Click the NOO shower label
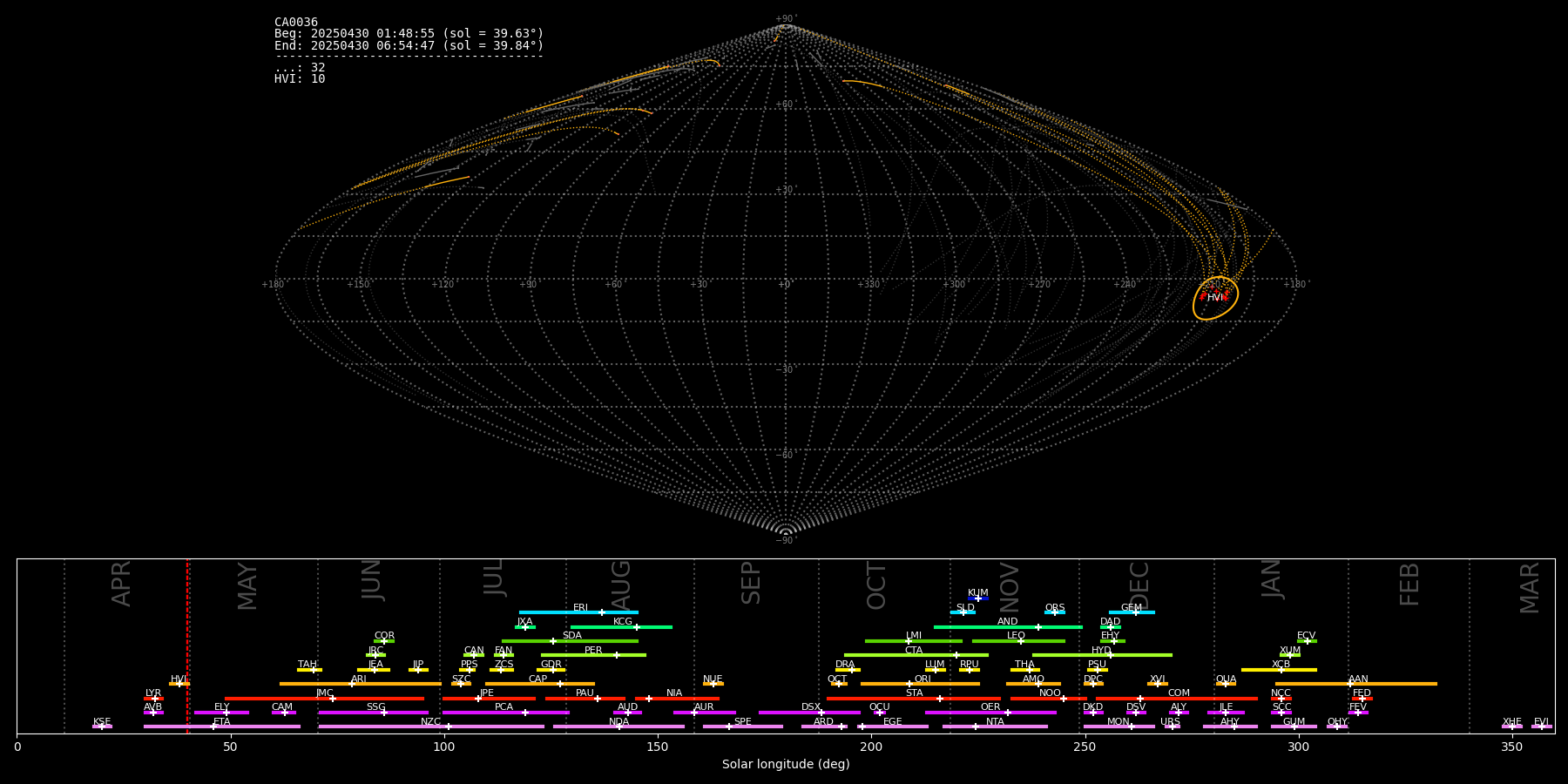 [1050, 693]
